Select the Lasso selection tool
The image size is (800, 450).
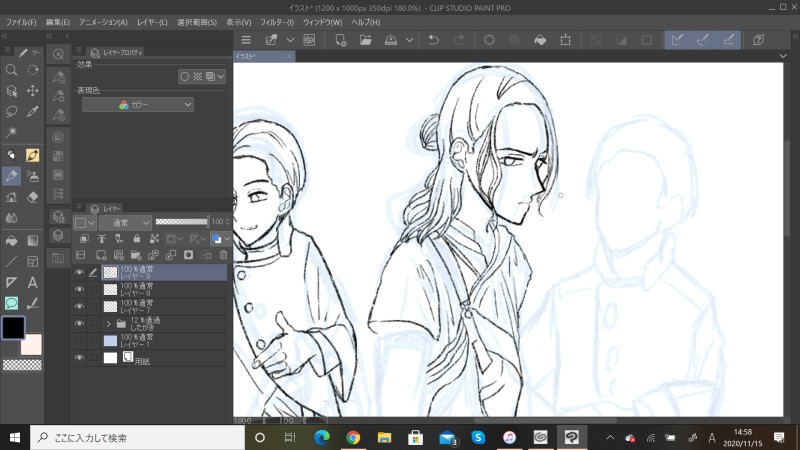click(x=11, y=111)
